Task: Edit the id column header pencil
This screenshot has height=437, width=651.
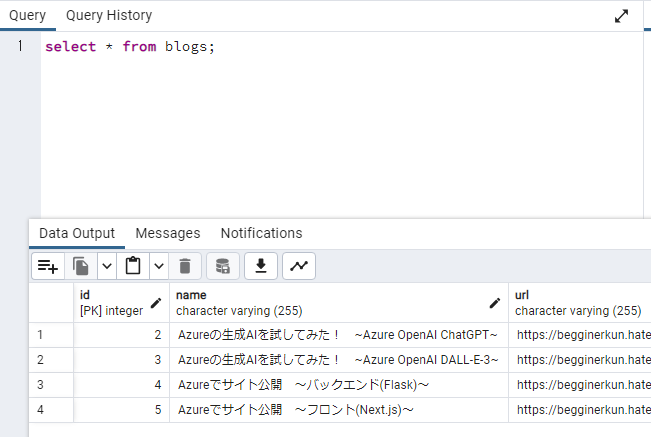Action: pos(156,302)
